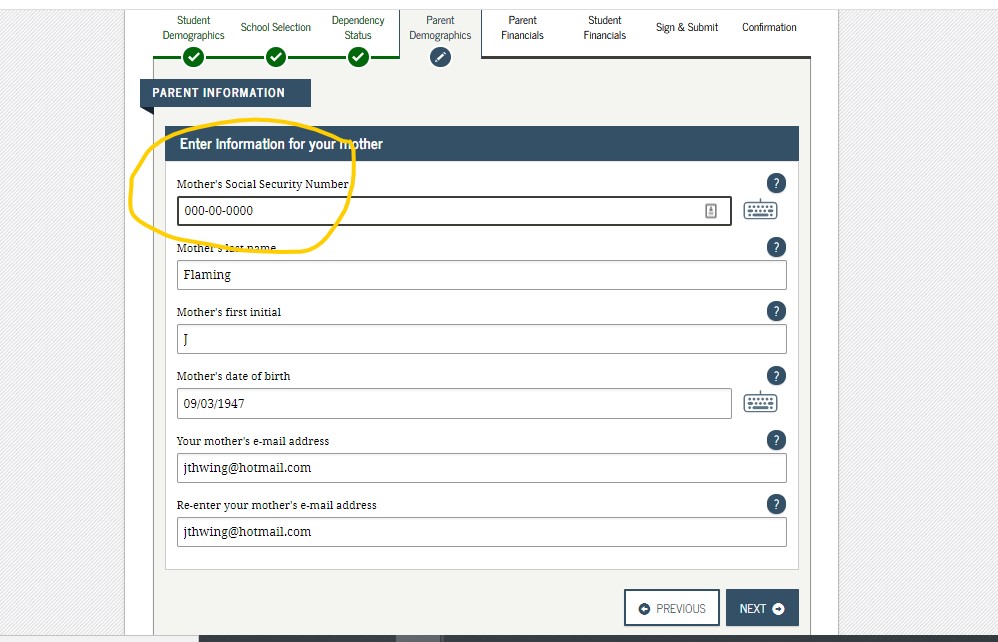Switch to Dependency Status tab
This screenshot has height=642, width=998.
tap(358, 28)
